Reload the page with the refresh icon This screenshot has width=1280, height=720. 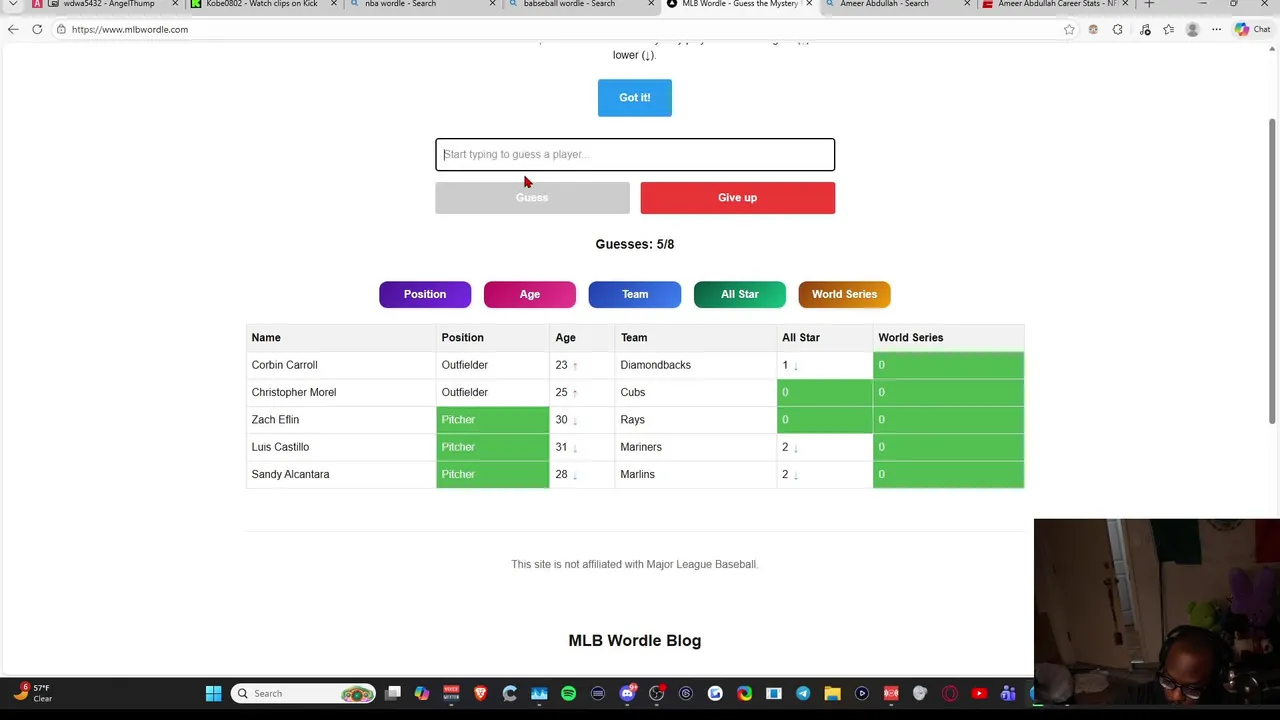pyautogui.click(x=37, y=29)
